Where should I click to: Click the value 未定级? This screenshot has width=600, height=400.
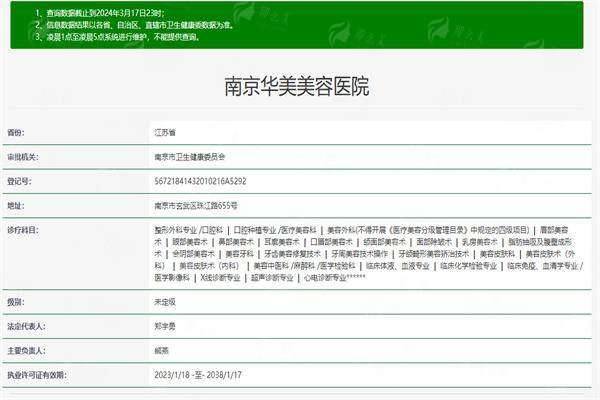pos(165,302)
